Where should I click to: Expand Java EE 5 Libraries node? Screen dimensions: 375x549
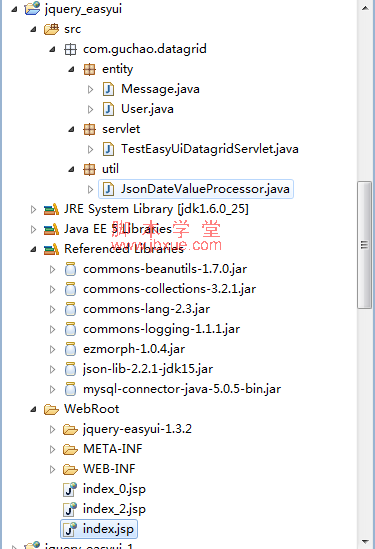(x=33, y=229)
